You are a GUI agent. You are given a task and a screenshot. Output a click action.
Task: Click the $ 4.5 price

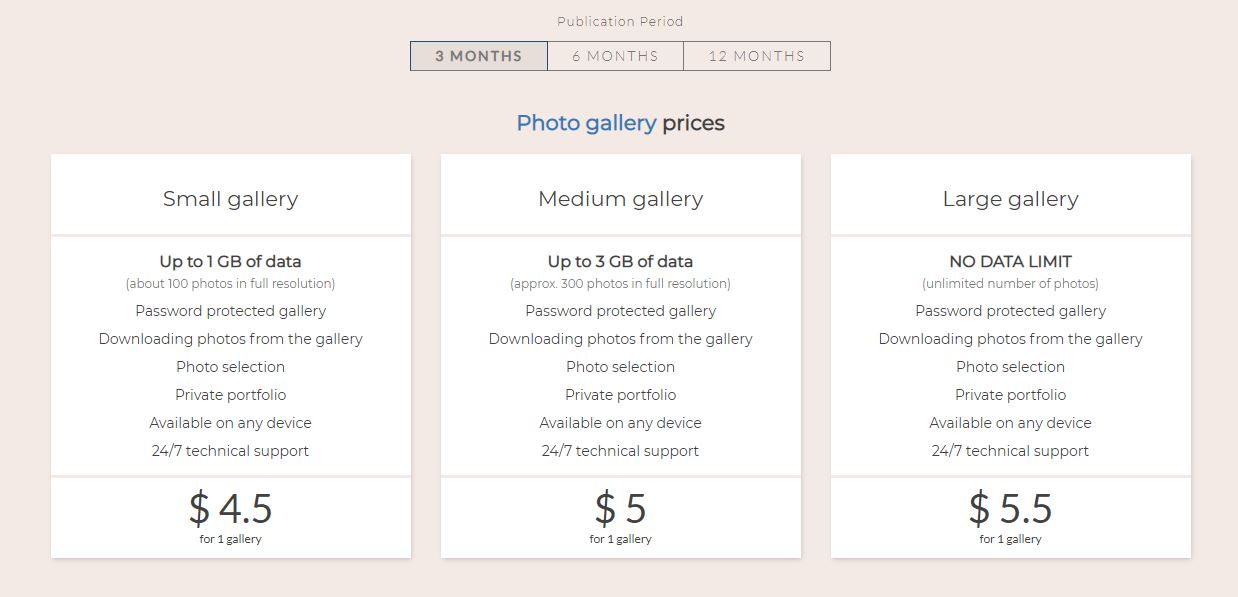tap(231, 509)
